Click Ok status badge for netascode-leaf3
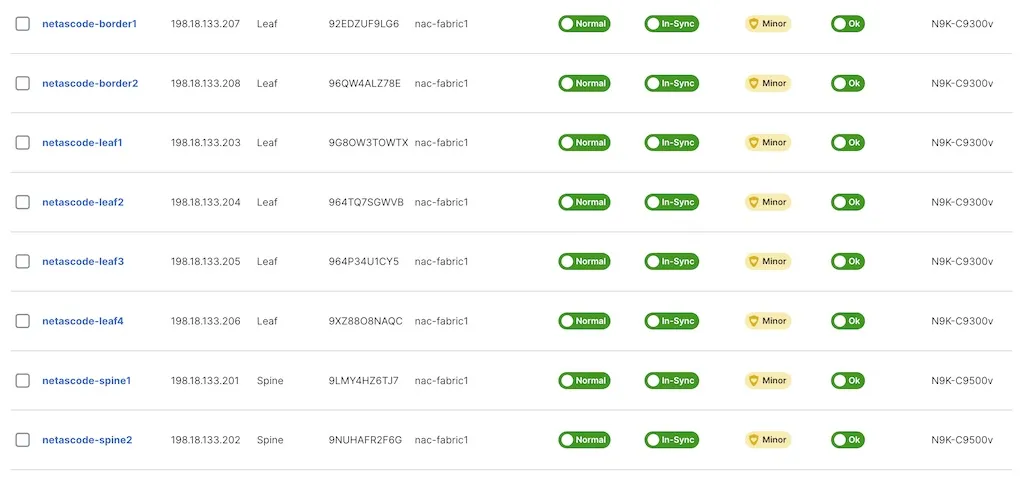Viewport: 1024px width, 484px height. click(x=847, y=262)
